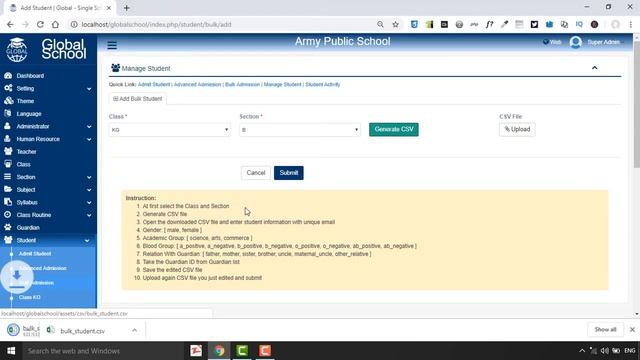The image size is (640, 360).
Task: Click the Generate CSV button
Action: point(394,129)
